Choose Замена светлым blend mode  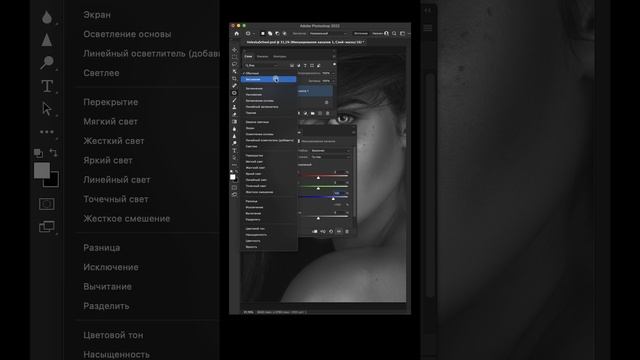(x=257, y=122)
